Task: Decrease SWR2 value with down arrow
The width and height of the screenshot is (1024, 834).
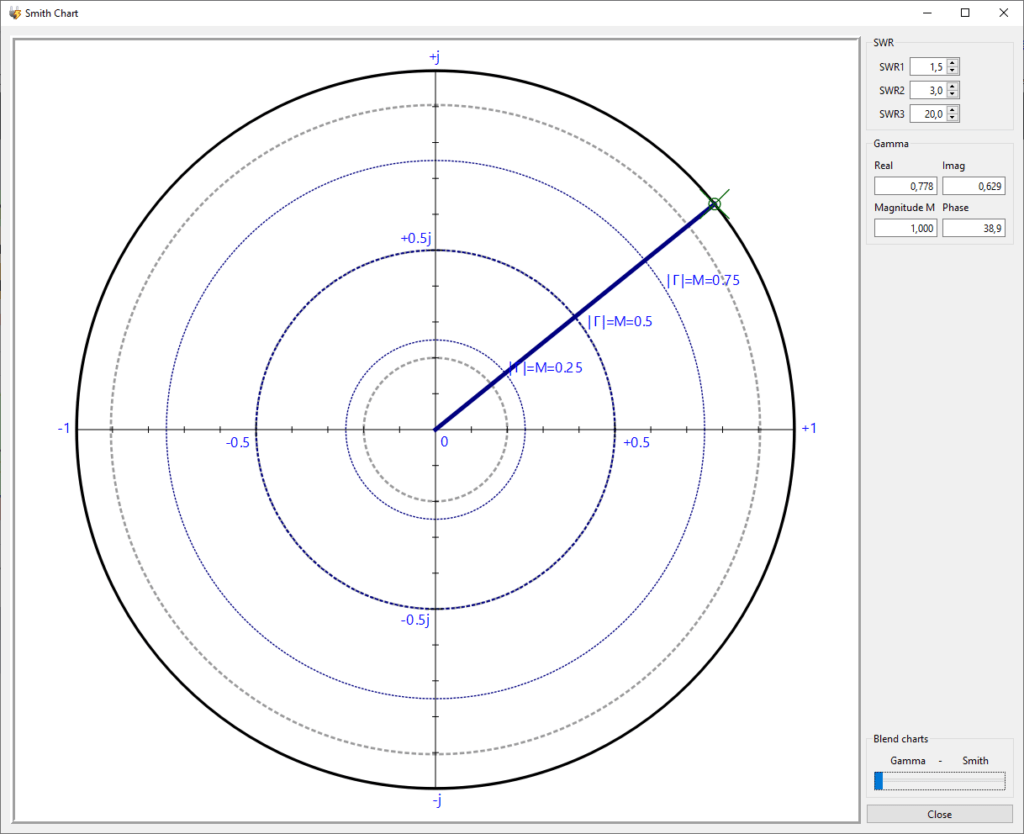Action: 952,94
